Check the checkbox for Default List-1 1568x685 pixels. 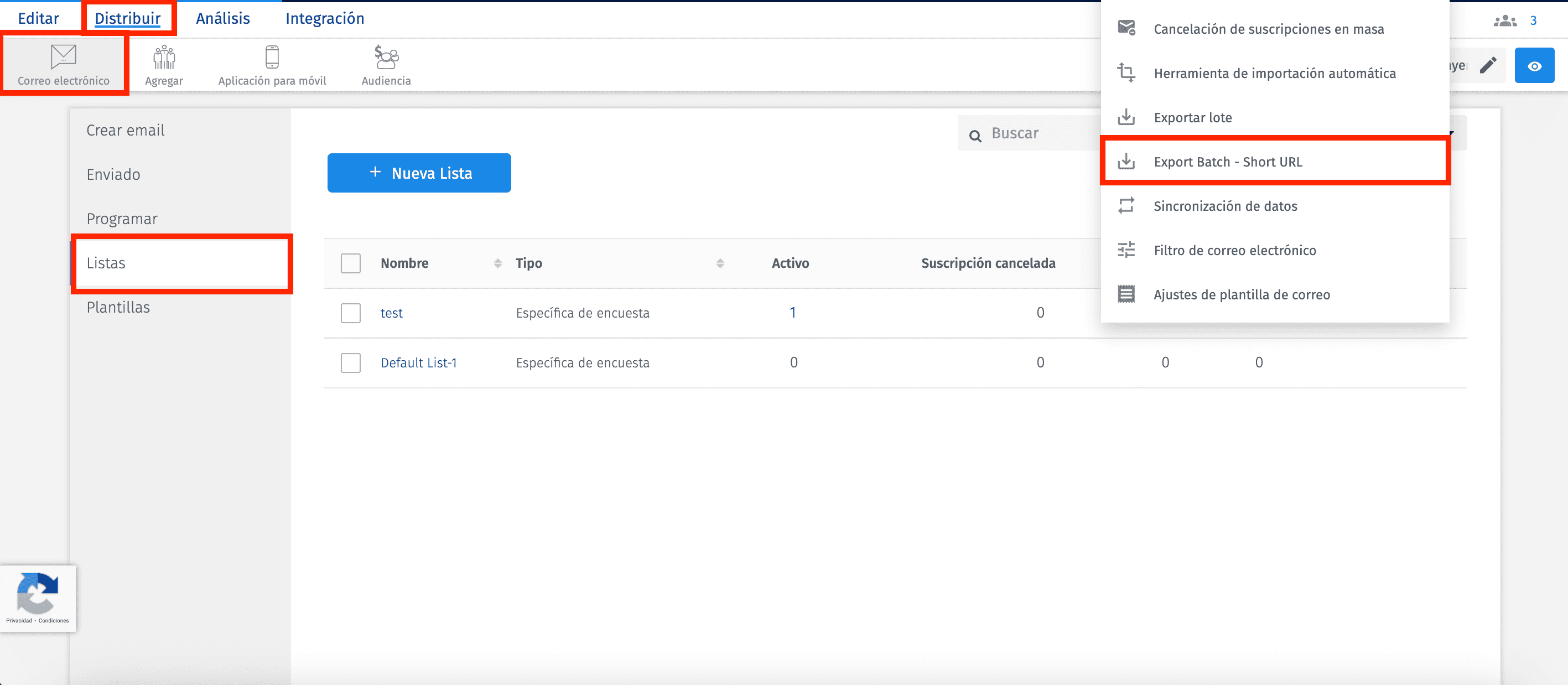click(x=351, y=363)
